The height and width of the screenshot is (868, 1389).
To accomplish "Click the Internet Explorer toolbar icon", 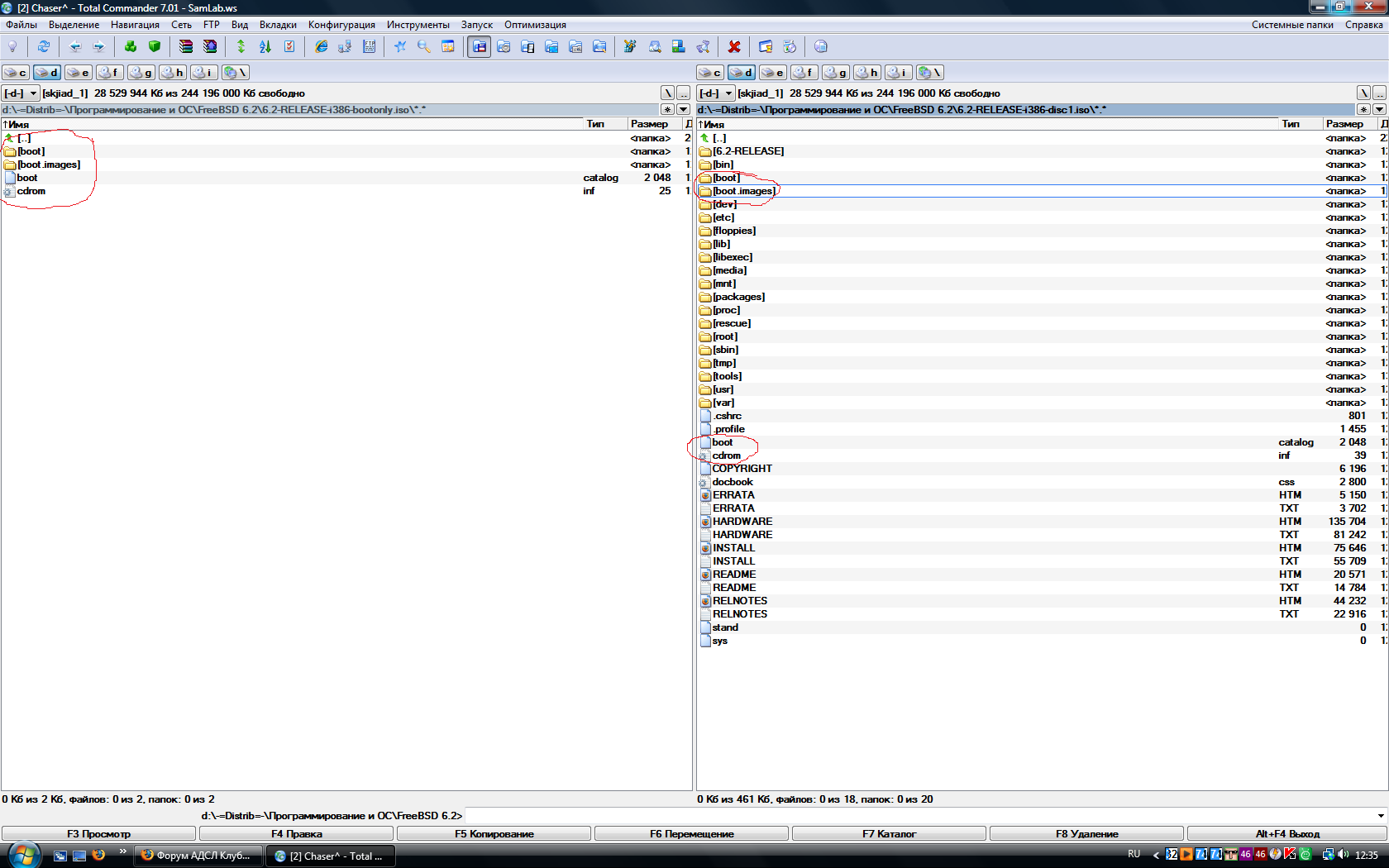I will 322,47.
